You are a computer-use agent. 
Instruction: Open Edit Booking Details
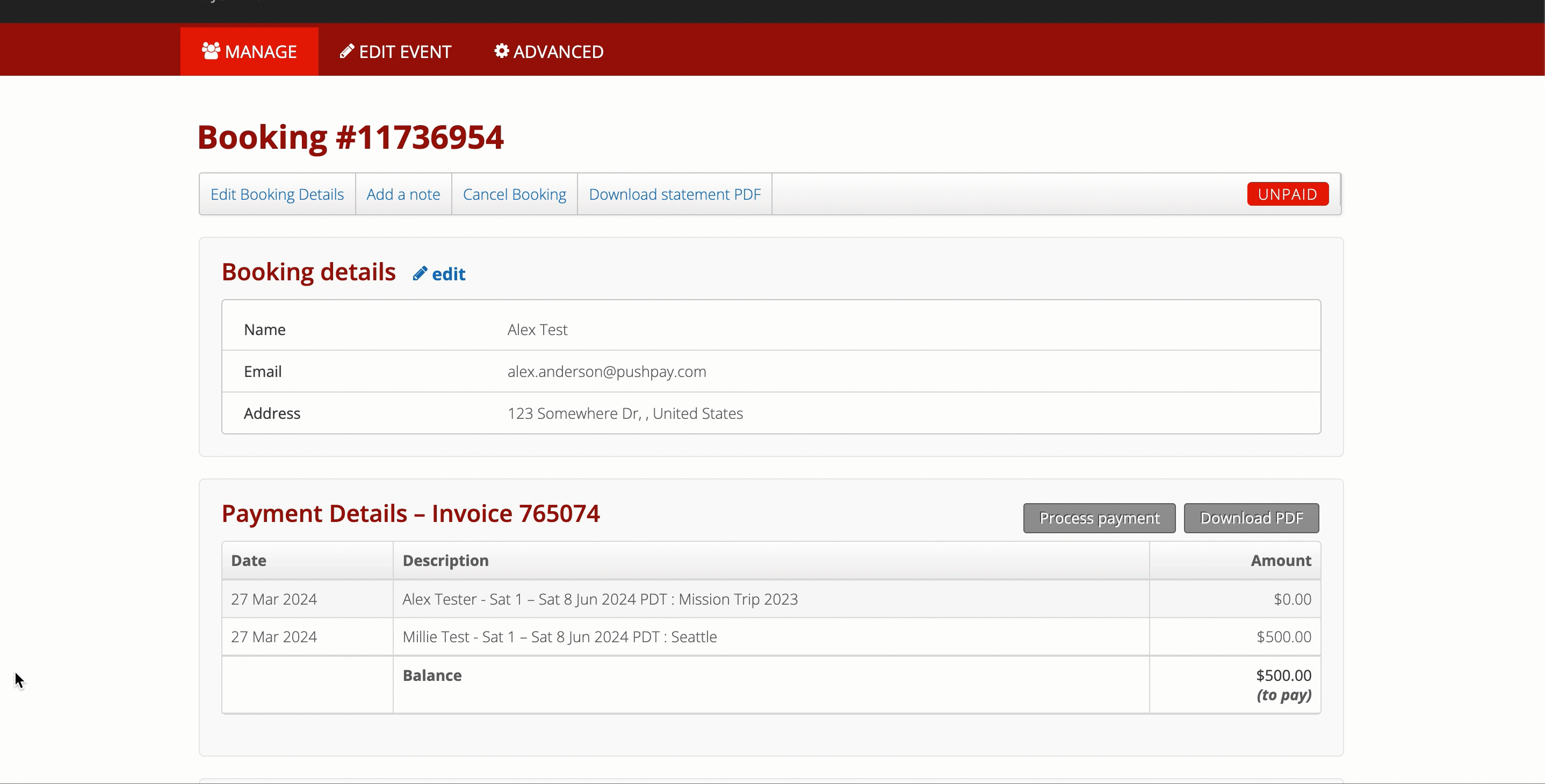277,194
